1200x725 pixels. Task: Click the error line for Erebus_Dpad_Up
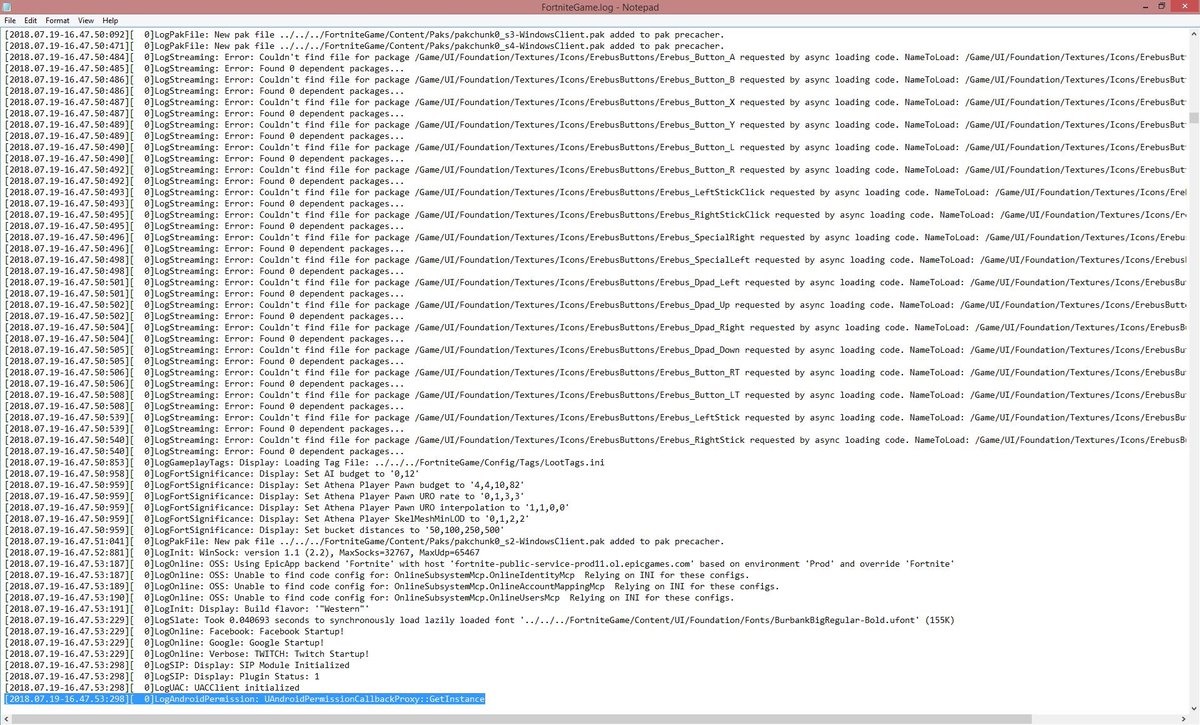[x=597, y=304]
